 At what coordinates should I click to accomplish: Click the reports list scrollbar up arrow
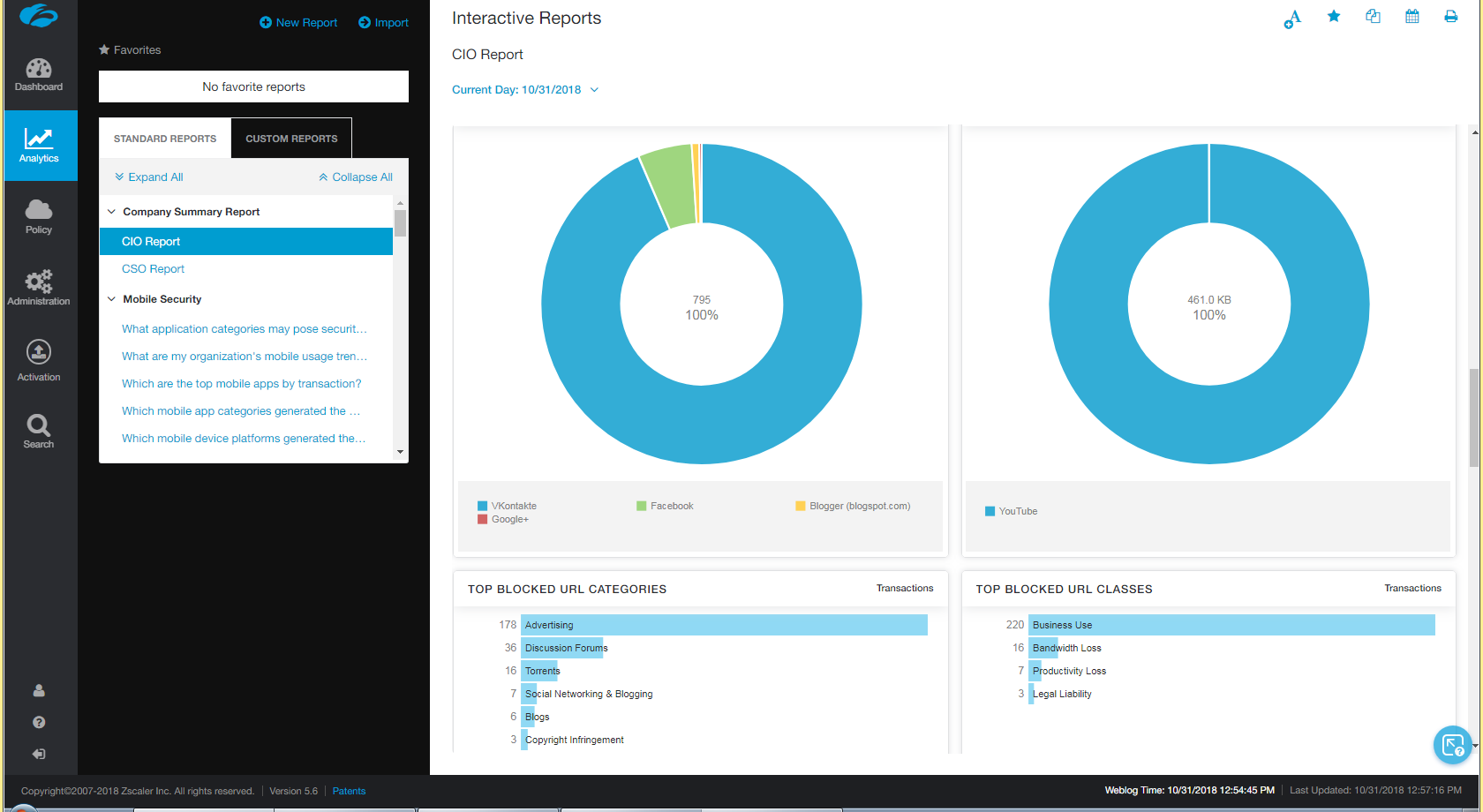coord(400,203)
